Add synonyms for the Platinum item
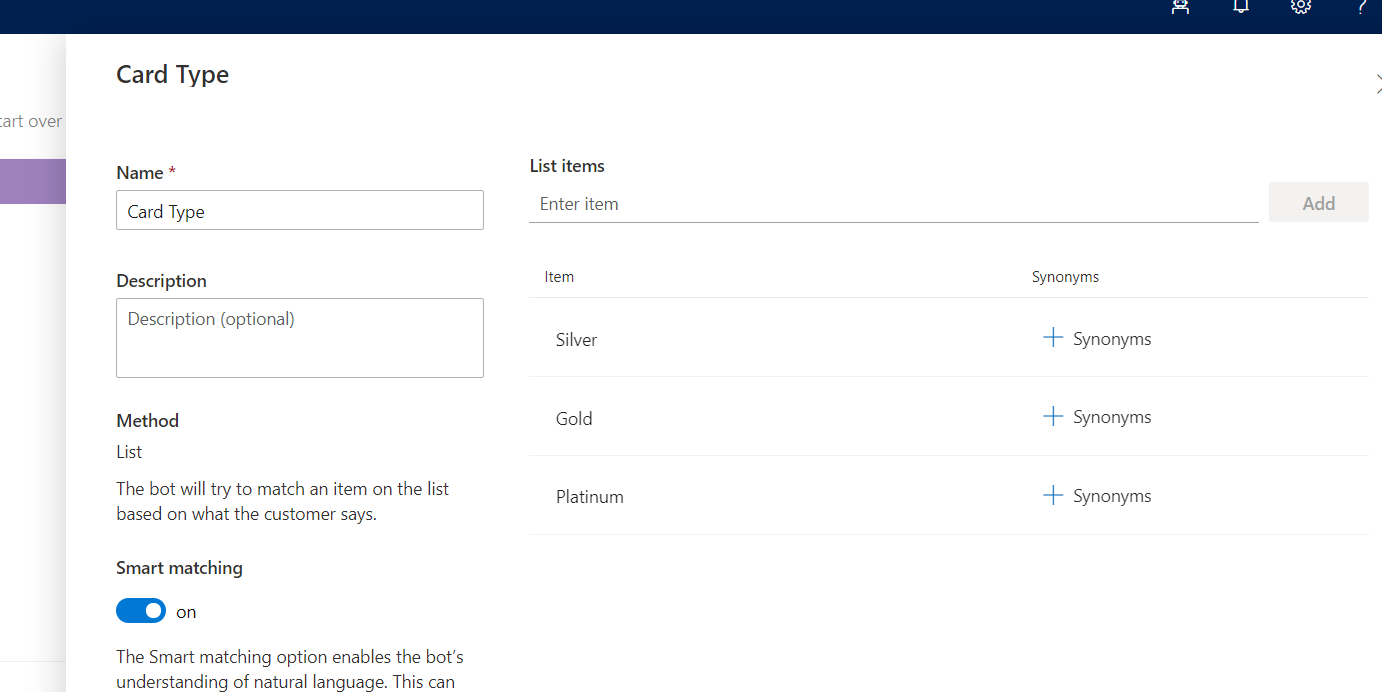Screen dimensions: 1382x692 1096,495
